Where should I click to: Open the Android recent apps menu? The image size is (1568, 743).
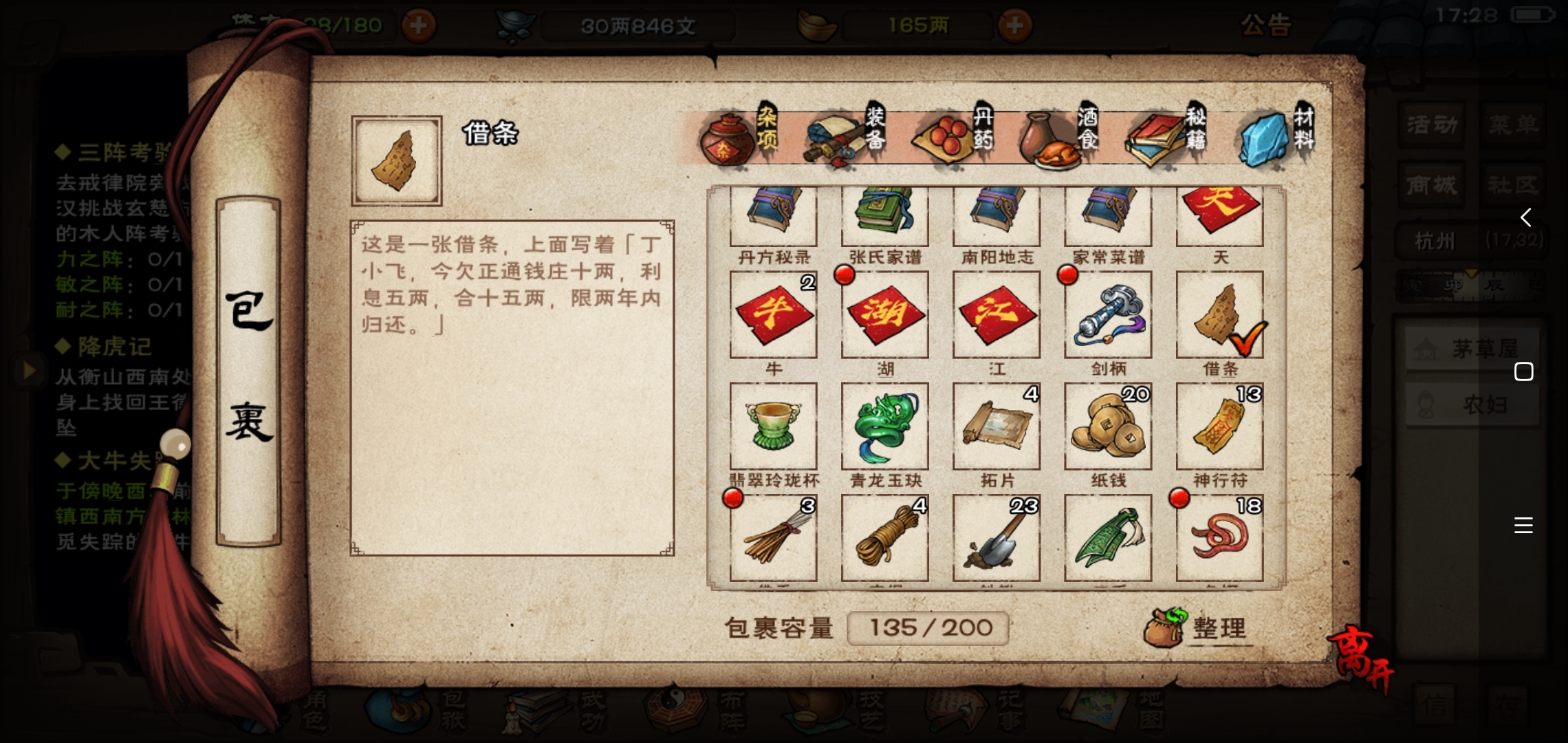(x=1523, y=526)
